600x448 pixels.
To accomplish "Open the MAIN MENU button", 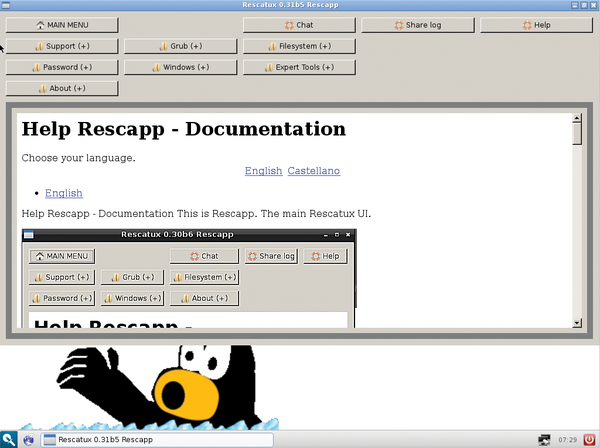I will click(62, 25).
